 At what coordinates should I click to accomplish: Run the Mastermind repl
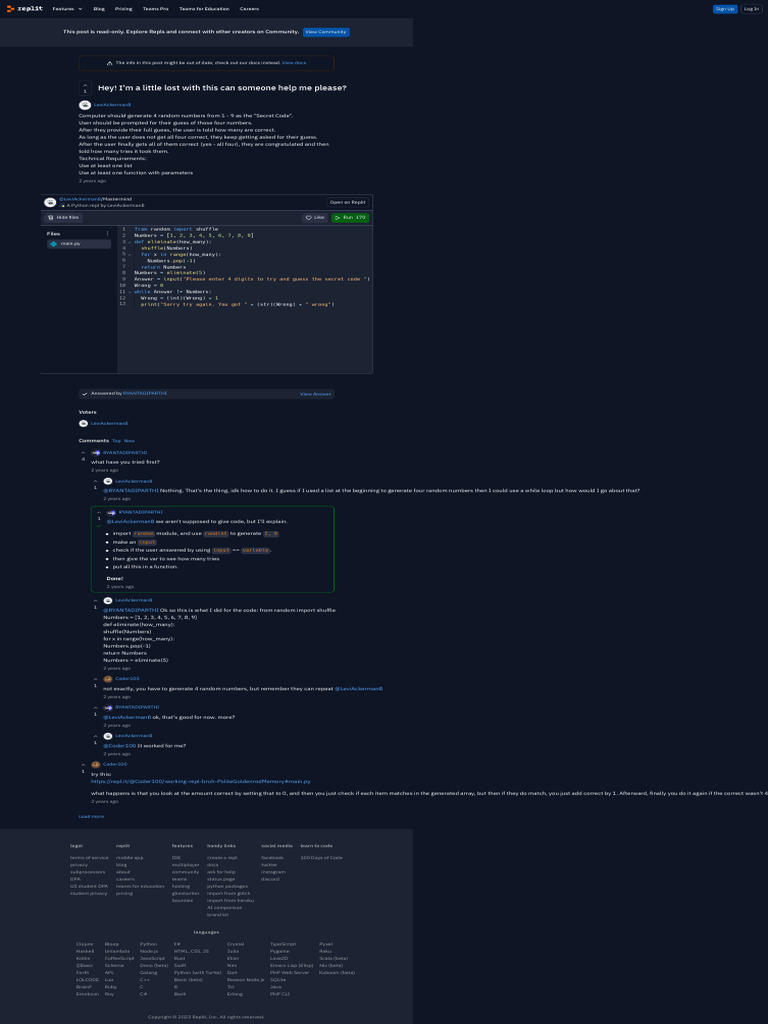click(350, 217)
